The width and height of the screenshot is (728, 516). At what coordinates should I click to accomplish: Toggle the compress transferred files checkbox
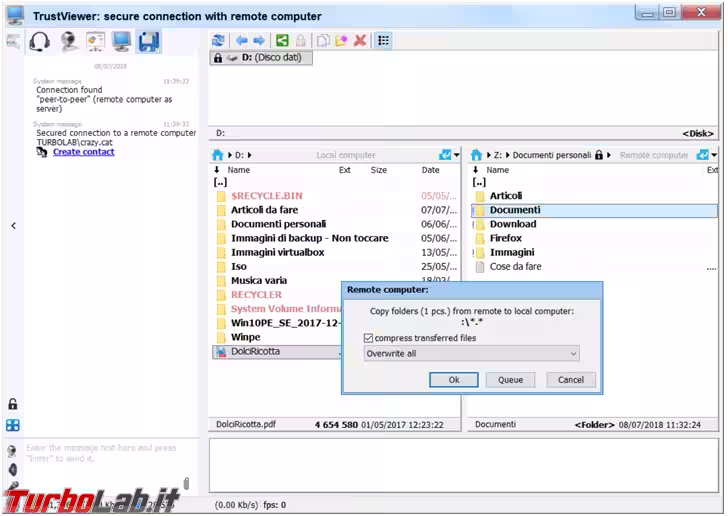point(369,338)
